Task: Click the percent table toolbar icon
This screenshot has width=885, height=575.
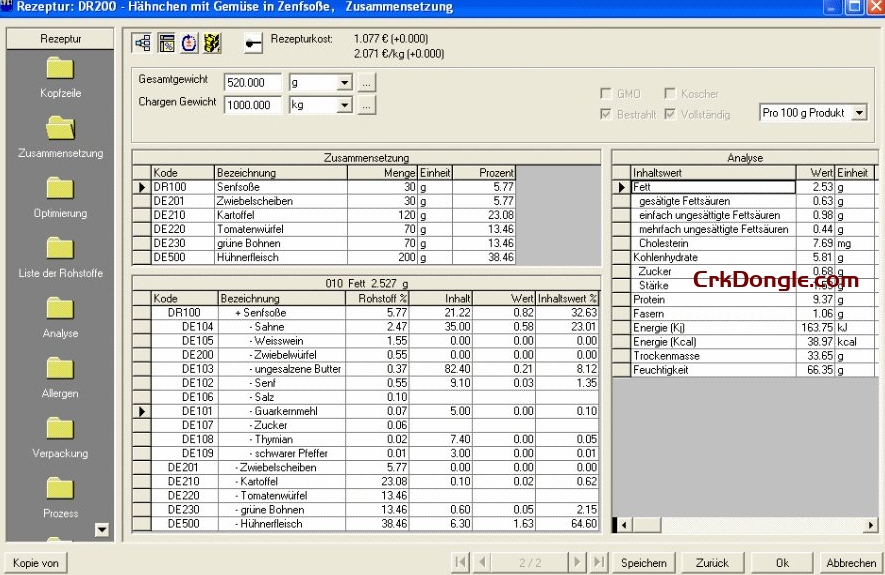Action: 166,43
